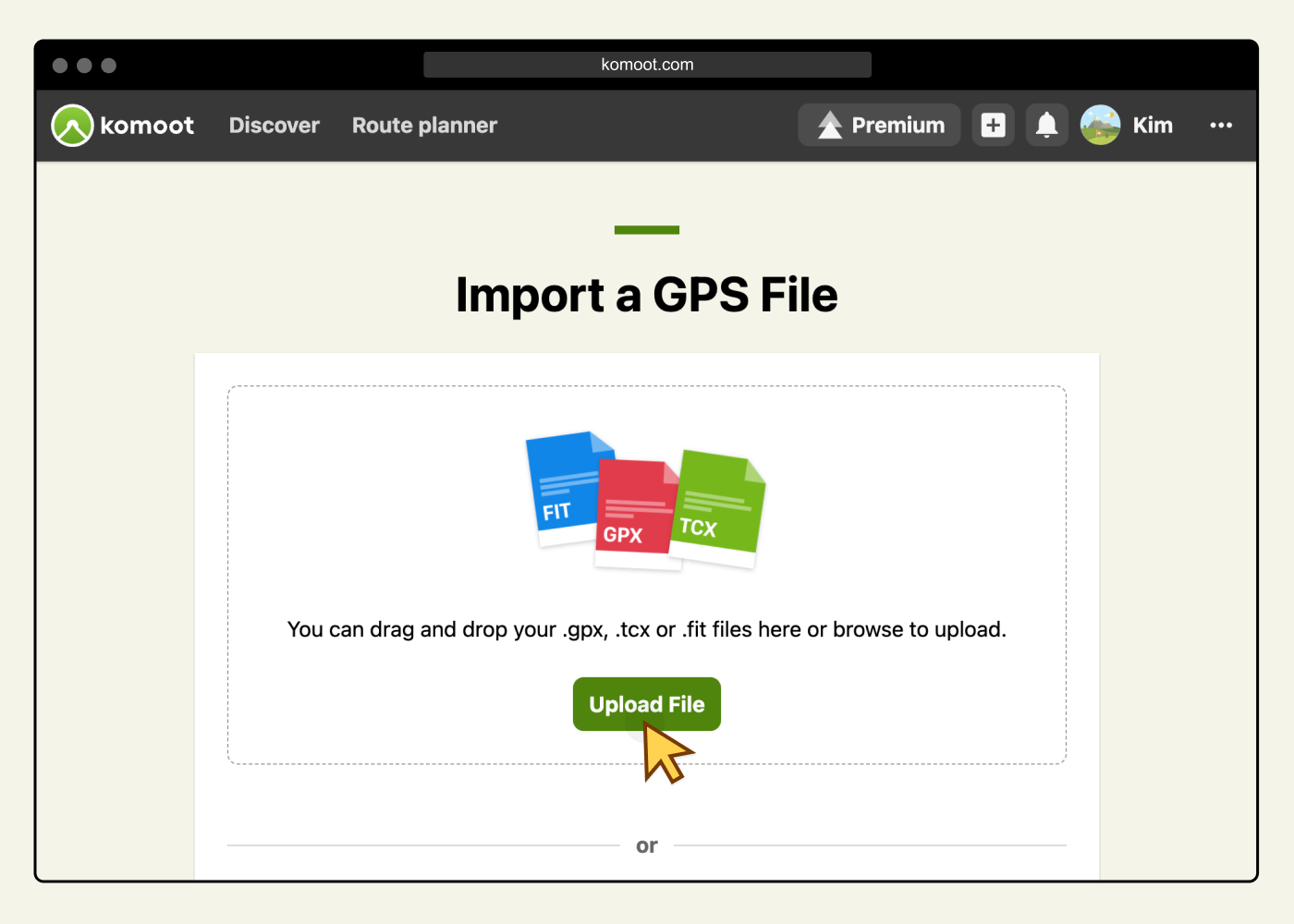
Task: Maximize the browser window
Action: [x=109, y=66]
